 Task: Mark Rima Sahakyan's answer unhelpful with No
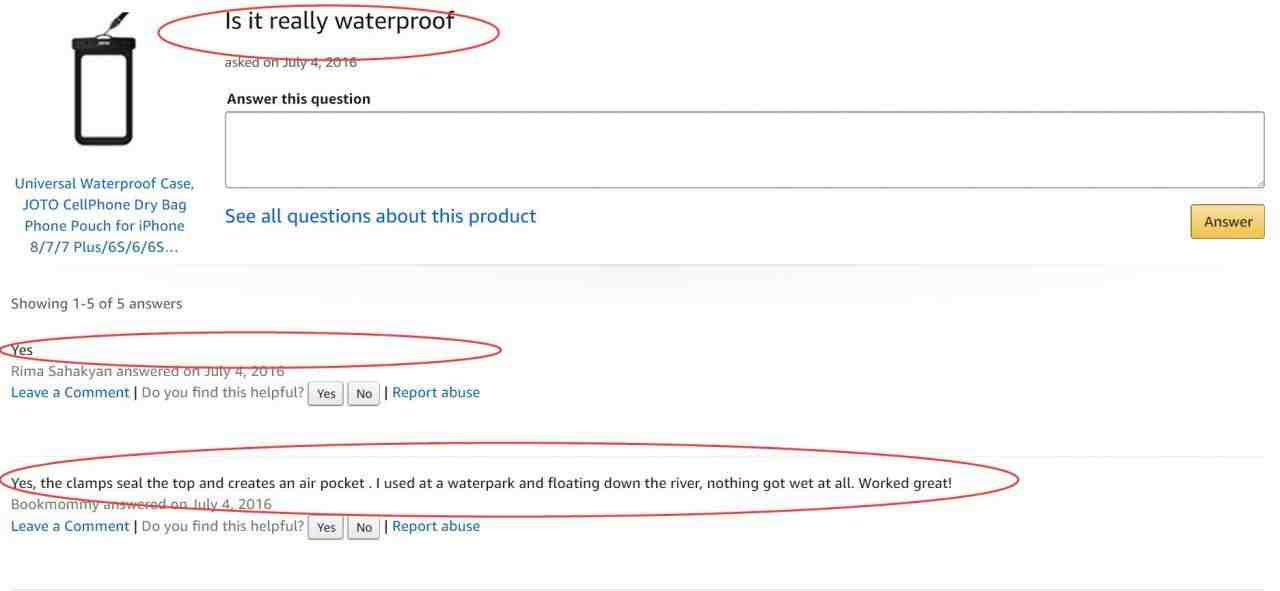[364, 394]
